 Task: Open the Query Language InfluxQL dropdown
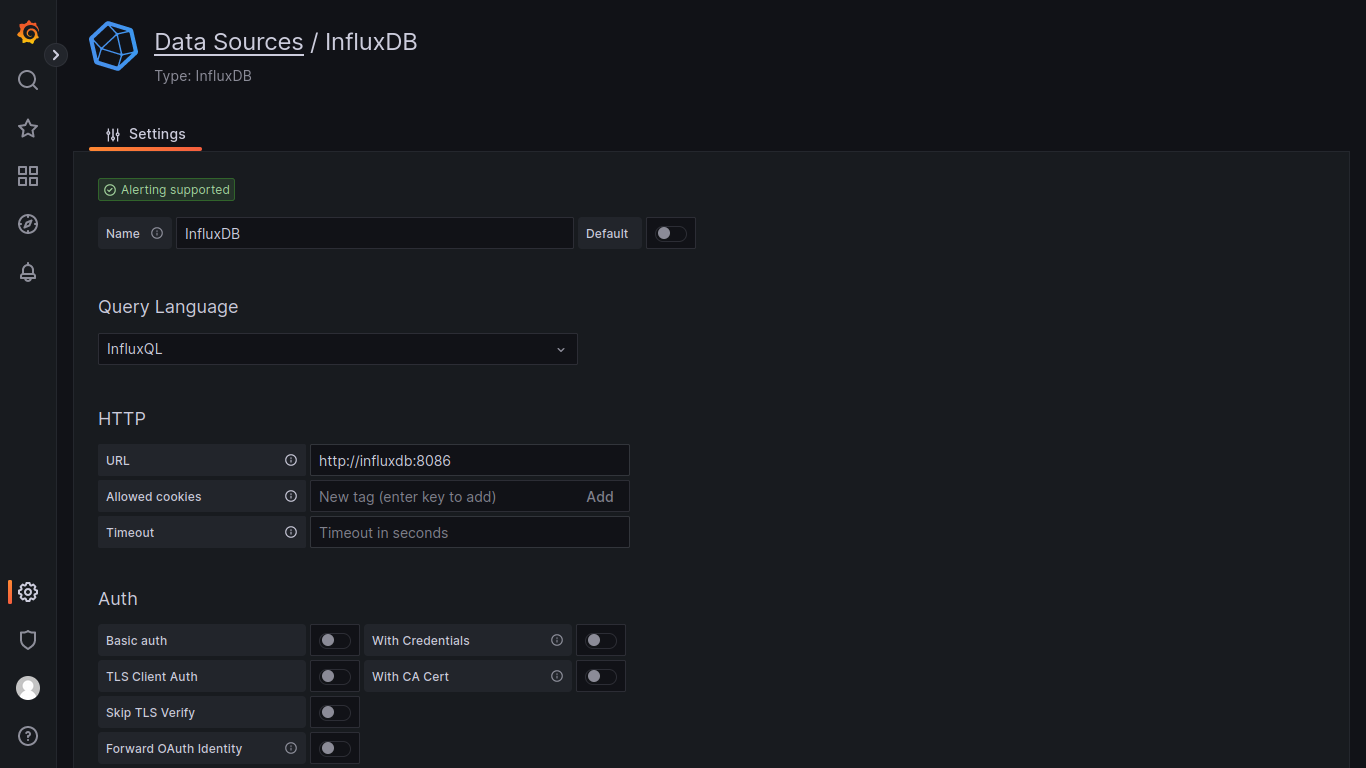[337, 349]
